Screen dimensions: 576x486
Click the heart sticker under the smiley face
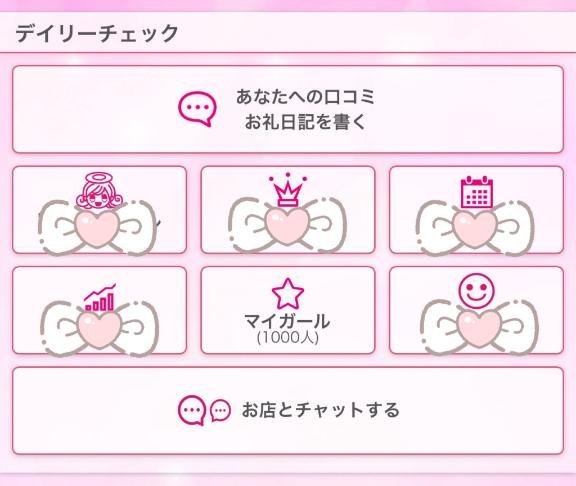coord(479,328)
